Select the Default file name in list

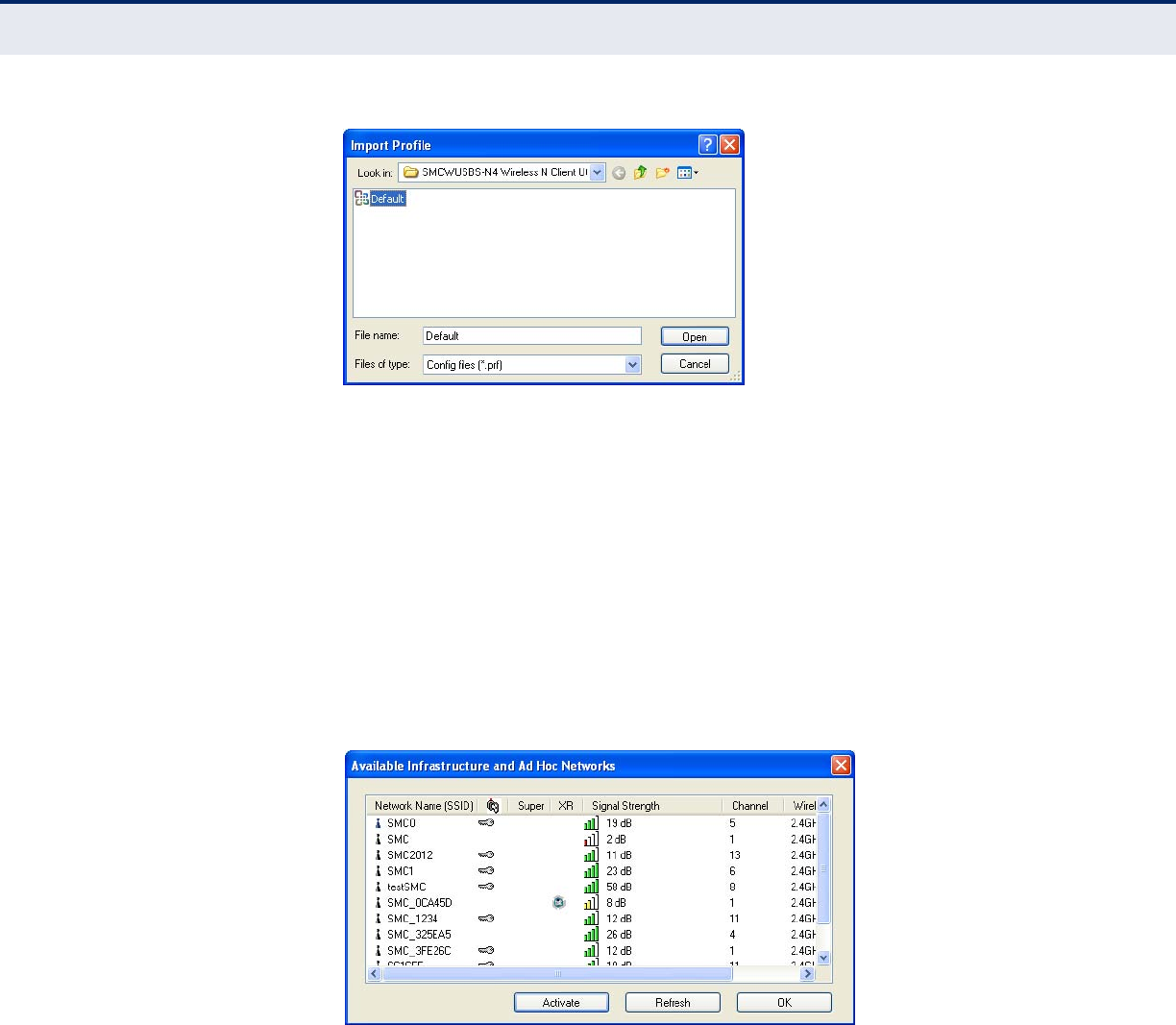coord(388,199)
